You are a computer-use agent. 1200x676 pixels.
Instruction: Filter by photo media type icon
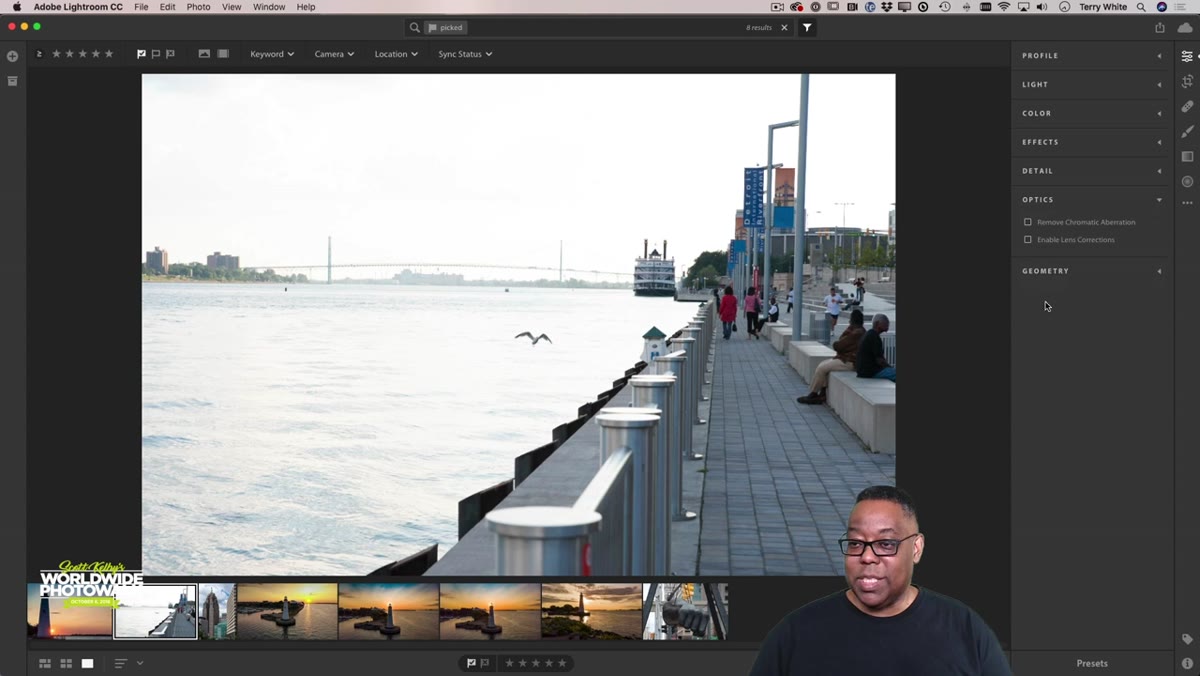(x=204, y=54)
